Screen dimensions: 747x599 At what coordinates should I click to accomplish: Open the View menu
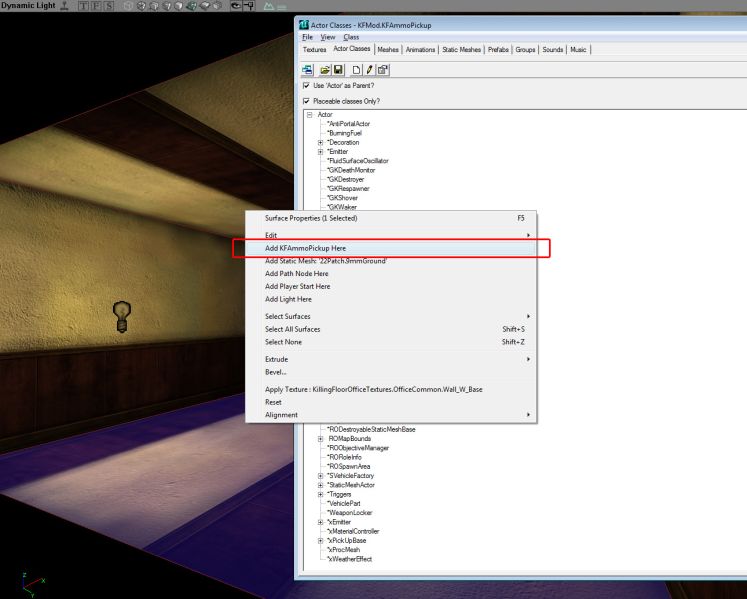[327, 37]
